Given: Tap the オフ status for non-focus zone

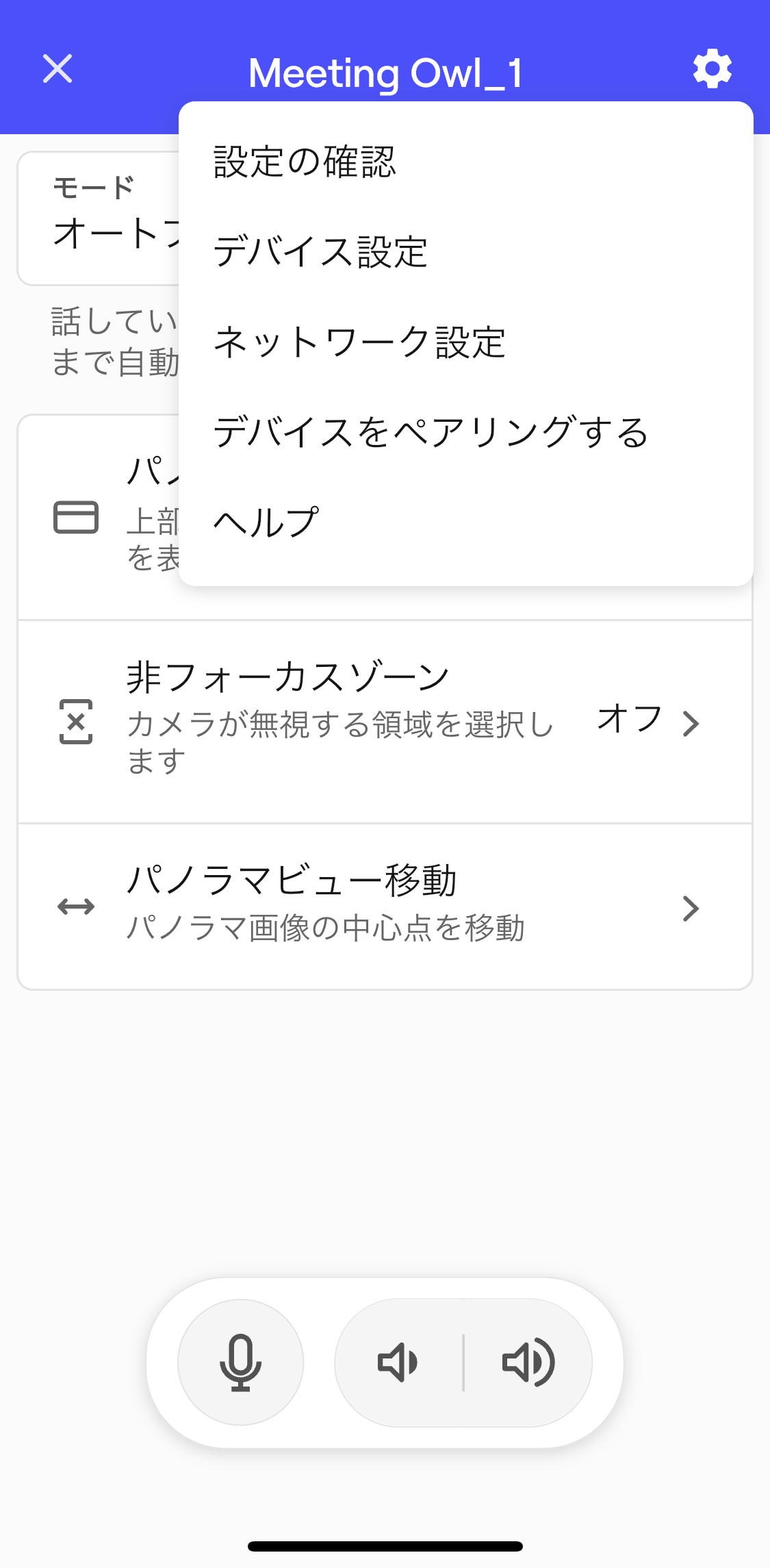Looking at the screenshot, I should point(629,719).
